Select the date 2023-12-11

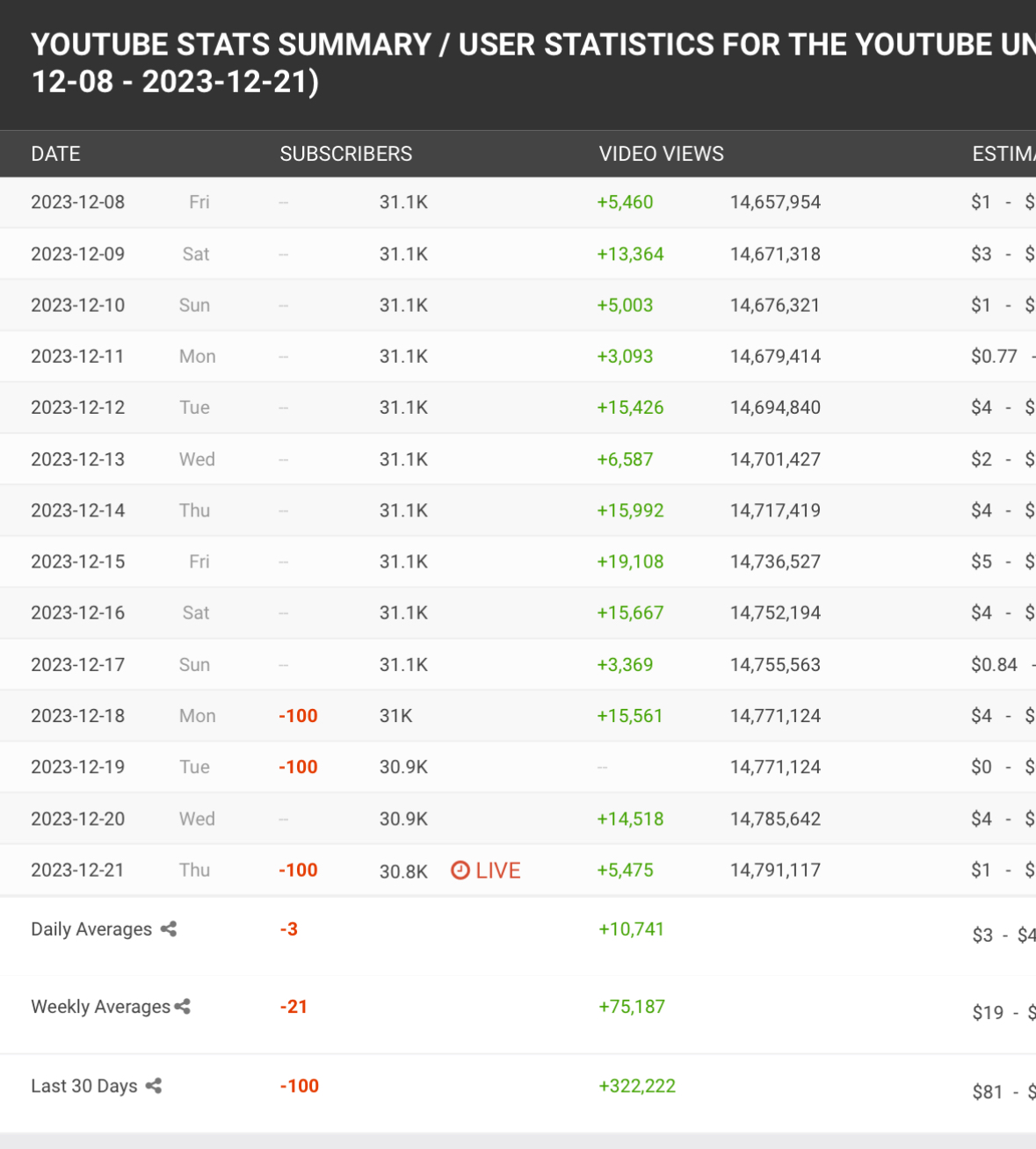[x=77, y=356]
